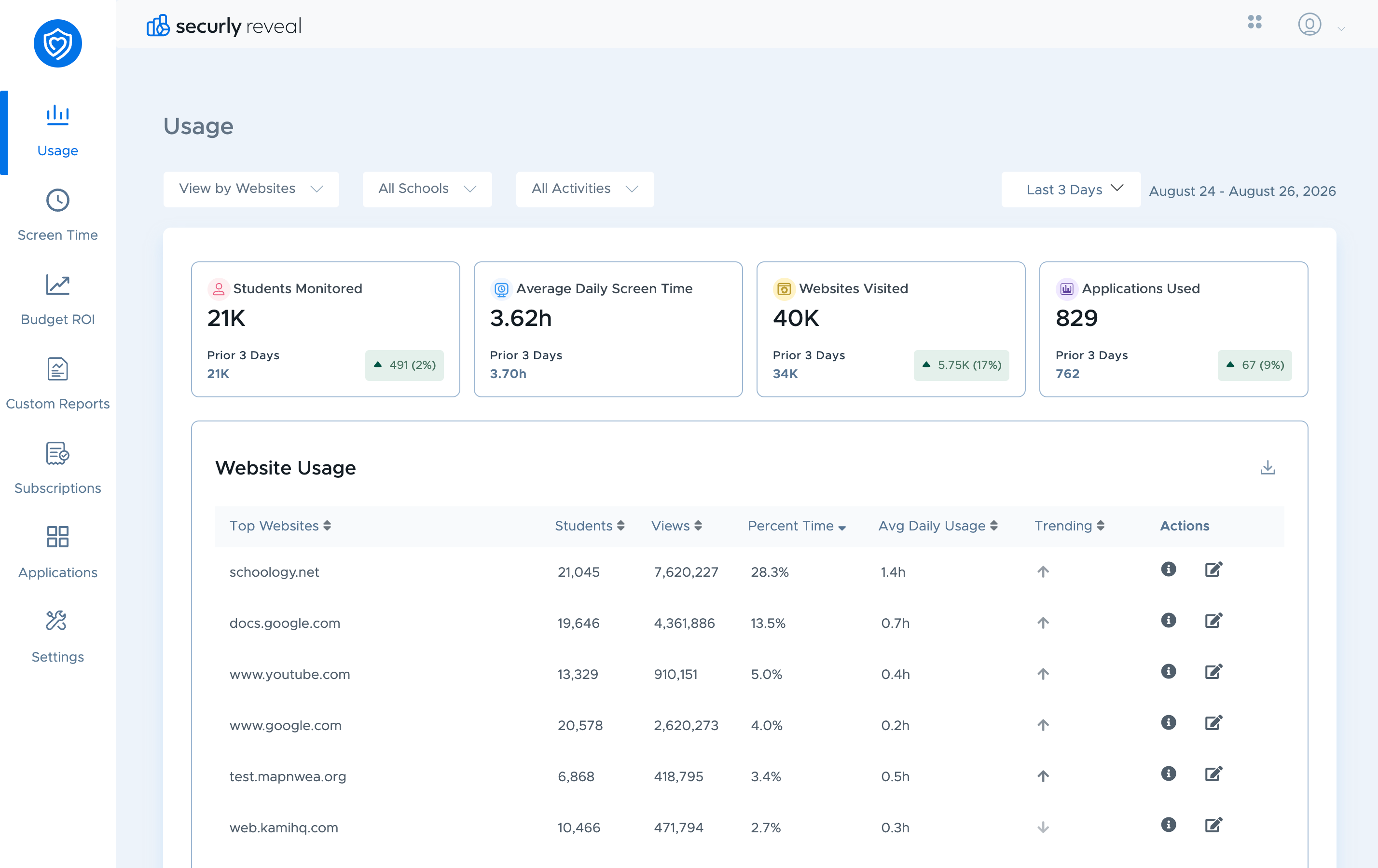Click the downward trend arrow for web.kamihq.com

click(x=1043, y=827)
